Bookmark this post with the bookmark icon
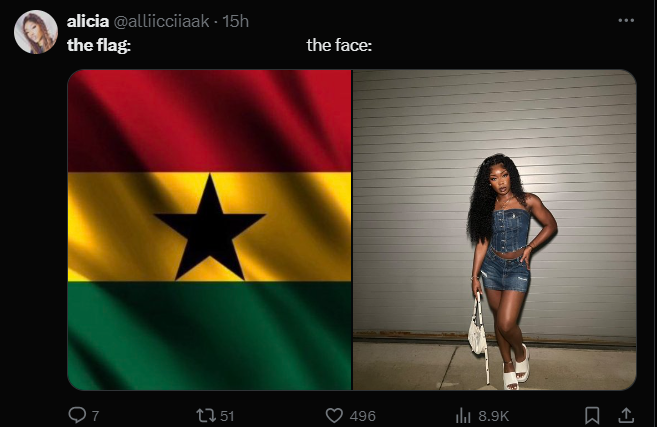Image resolution: width=657 pixels, height=427 pixels. pos(592,415)
